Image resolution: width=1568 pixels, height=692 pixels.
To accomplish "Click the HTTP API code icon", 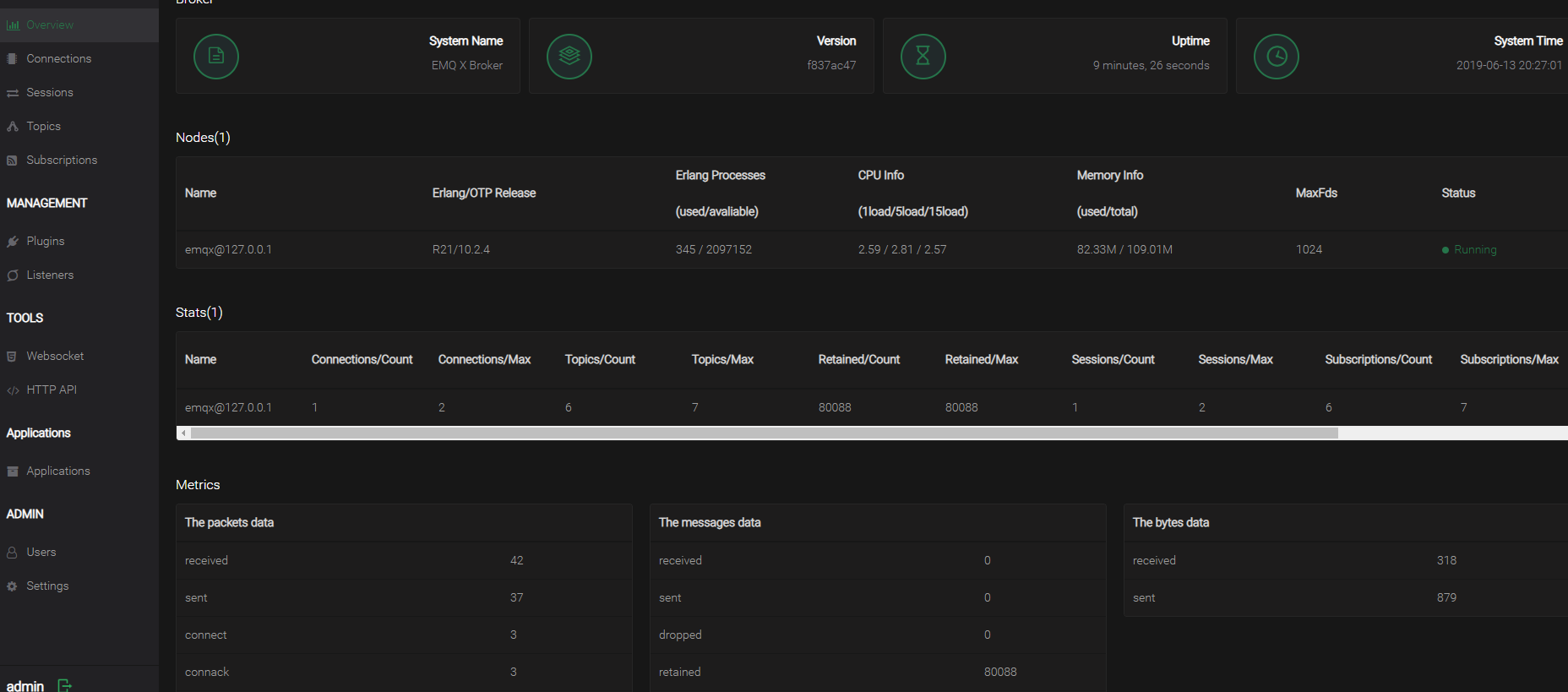I will (13, 390).
